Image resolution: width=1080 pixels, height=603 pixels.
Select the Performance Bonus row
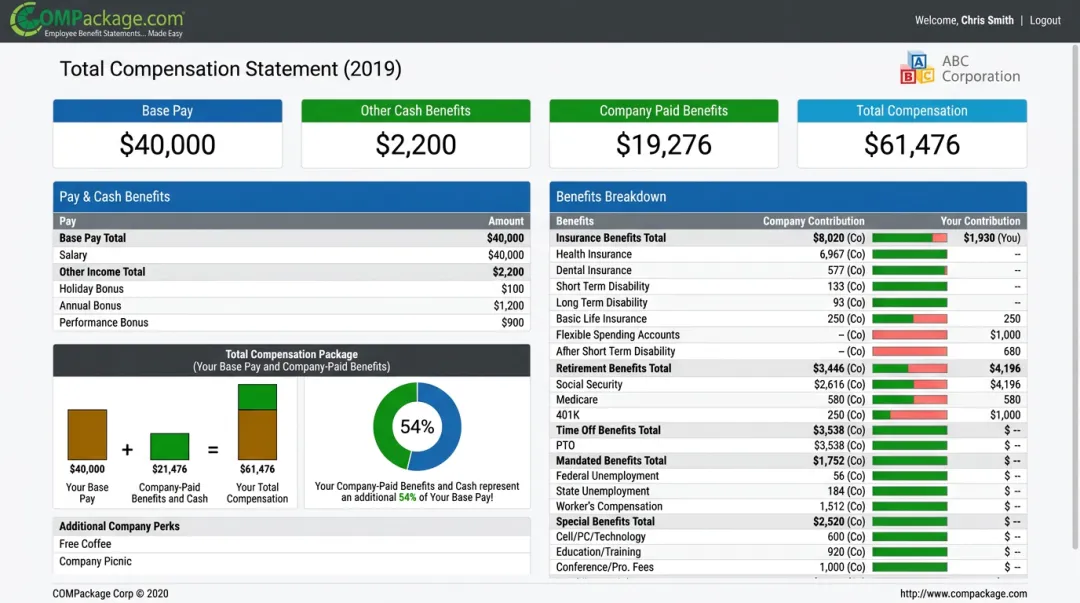(x=291, y=323)
